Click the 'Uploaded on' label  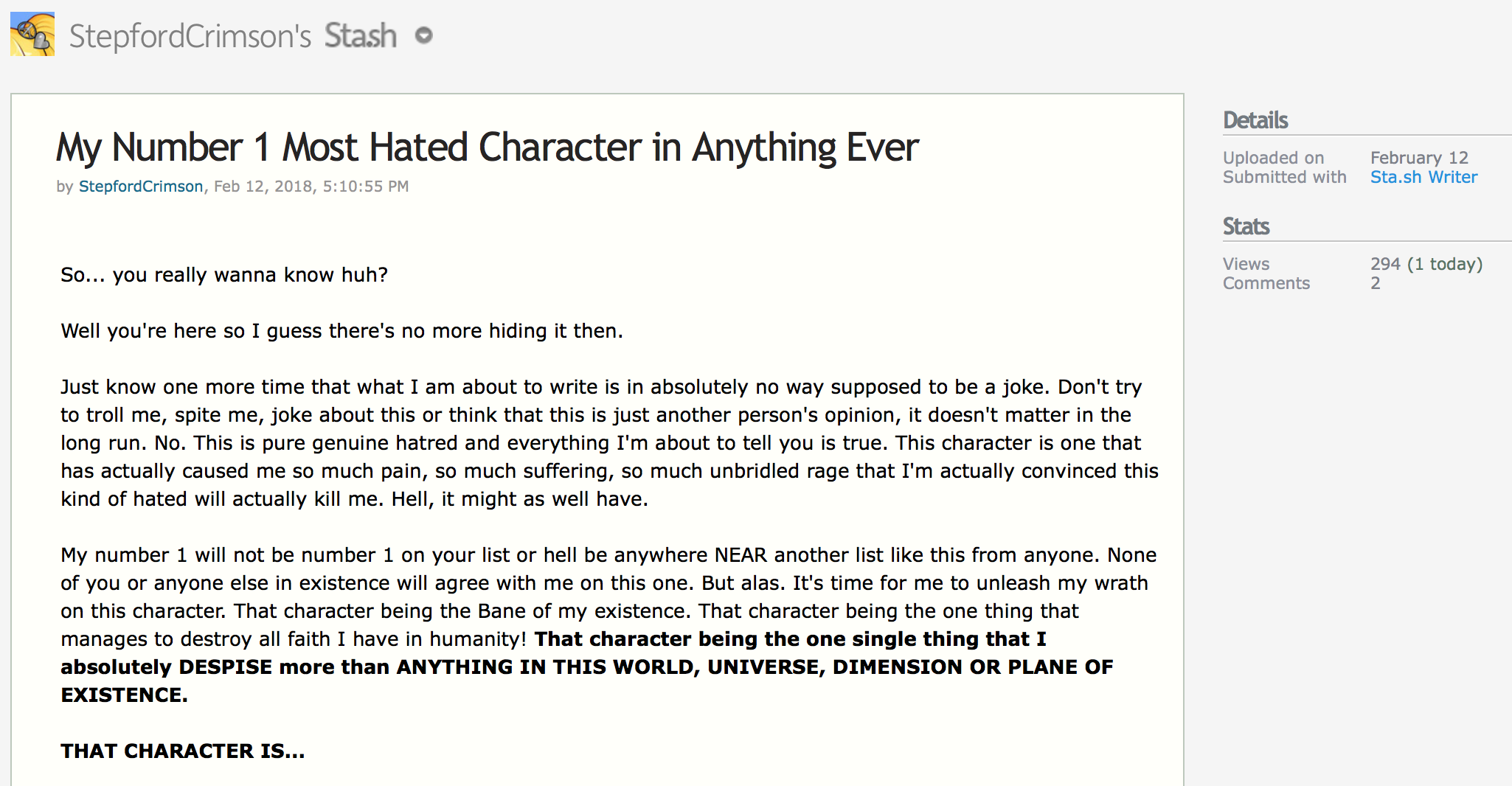pyautogui.click(x=1273, y=158)
